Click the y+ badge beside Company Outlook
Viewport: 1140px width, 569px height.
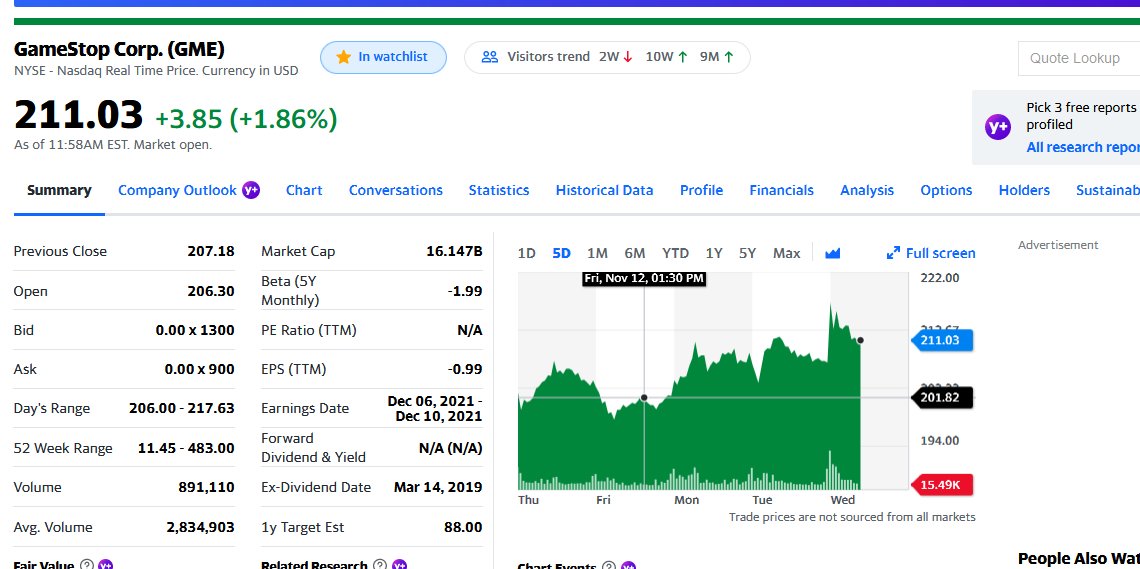(251, 190)
